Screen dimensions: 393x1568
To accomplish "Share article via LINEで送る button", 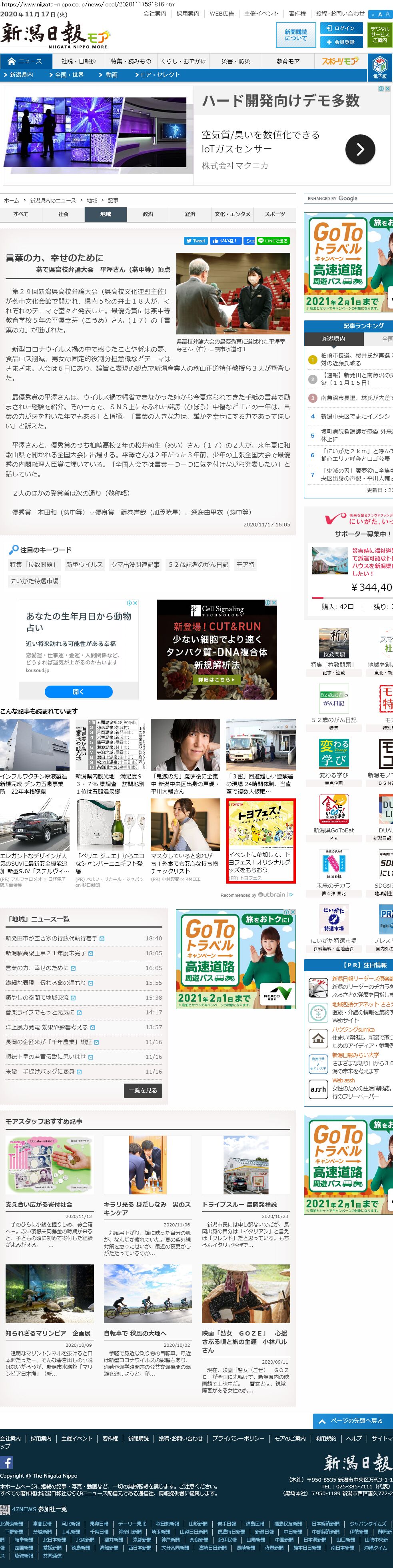I will coord(273,240).
